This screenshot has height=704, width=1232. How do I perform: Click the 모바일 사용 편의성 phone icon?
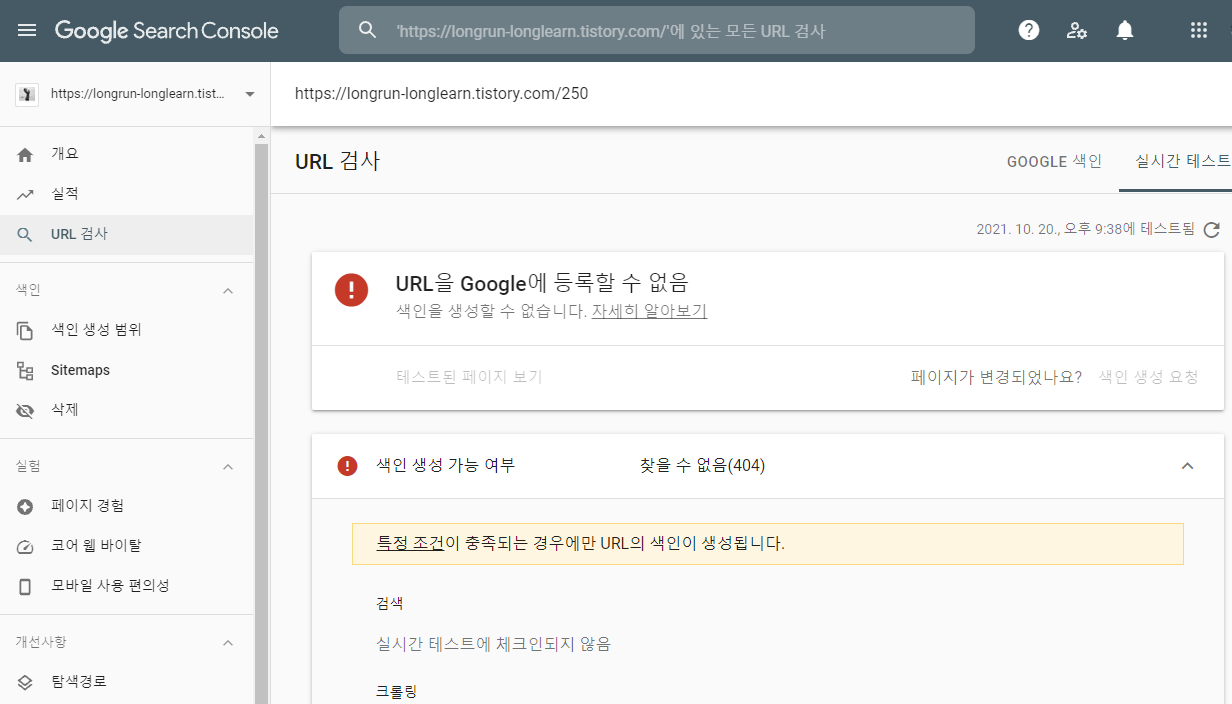[26, 586]
